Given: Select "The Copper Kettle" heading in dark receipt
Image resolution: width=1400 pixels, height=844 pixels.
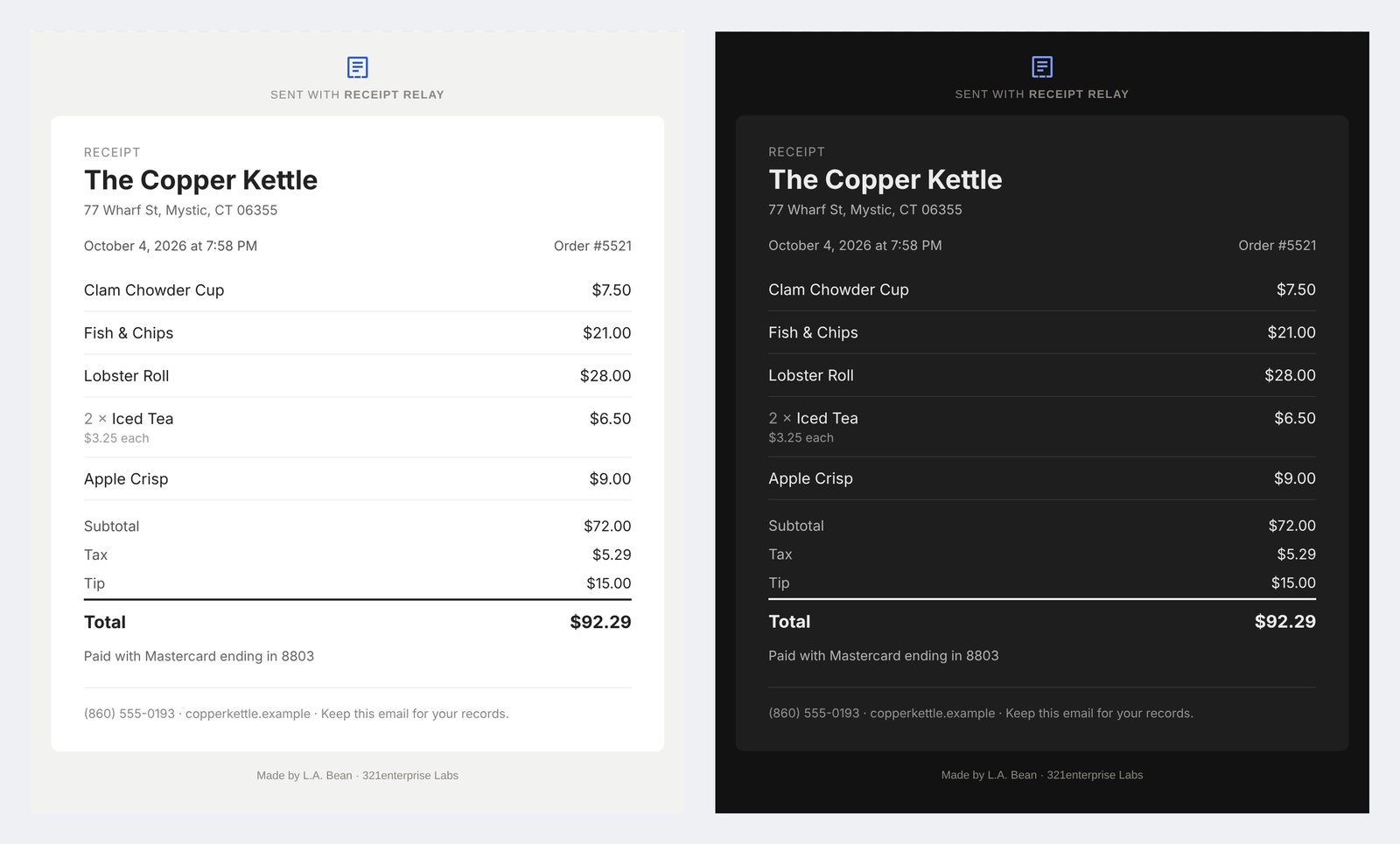Looking at the screenshot, I should pyautogui.click(x=885, y=179).
